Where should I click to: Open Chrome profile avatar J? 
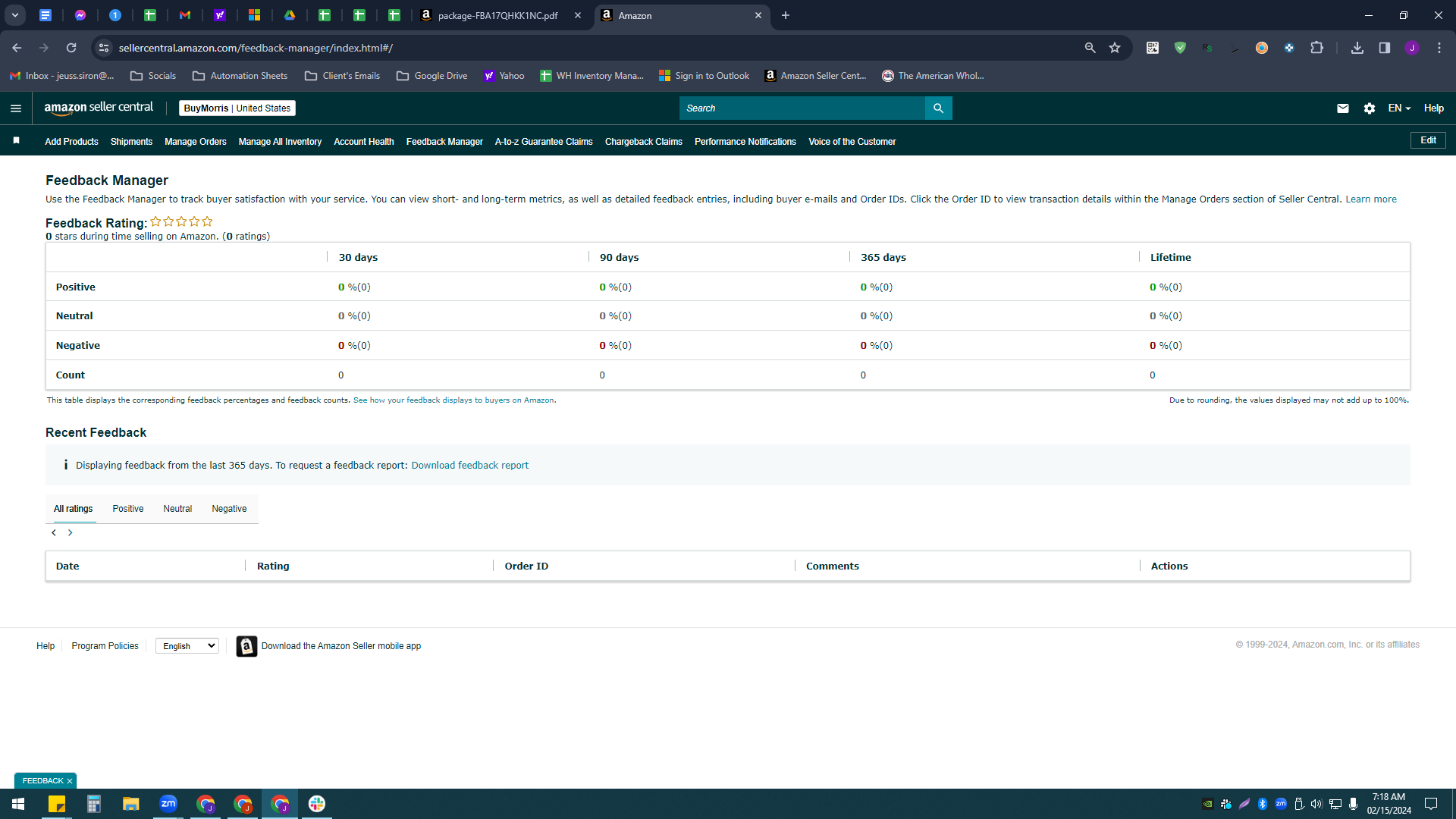1412,48
